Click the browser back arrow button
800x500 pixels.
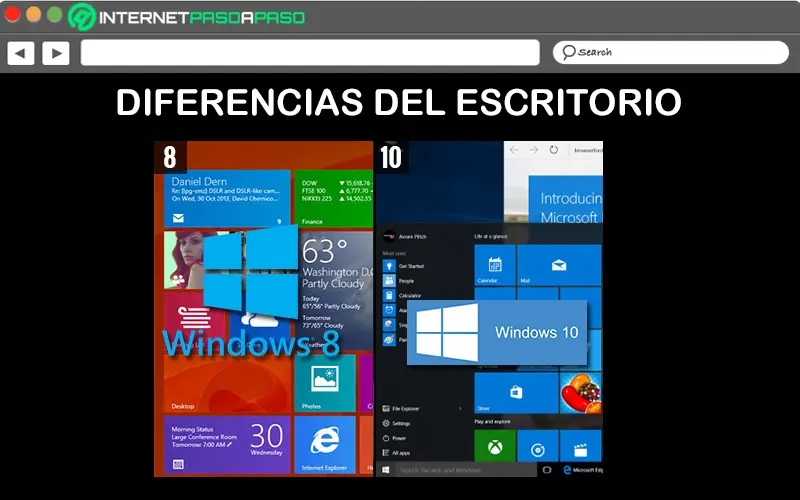point(20,53)
